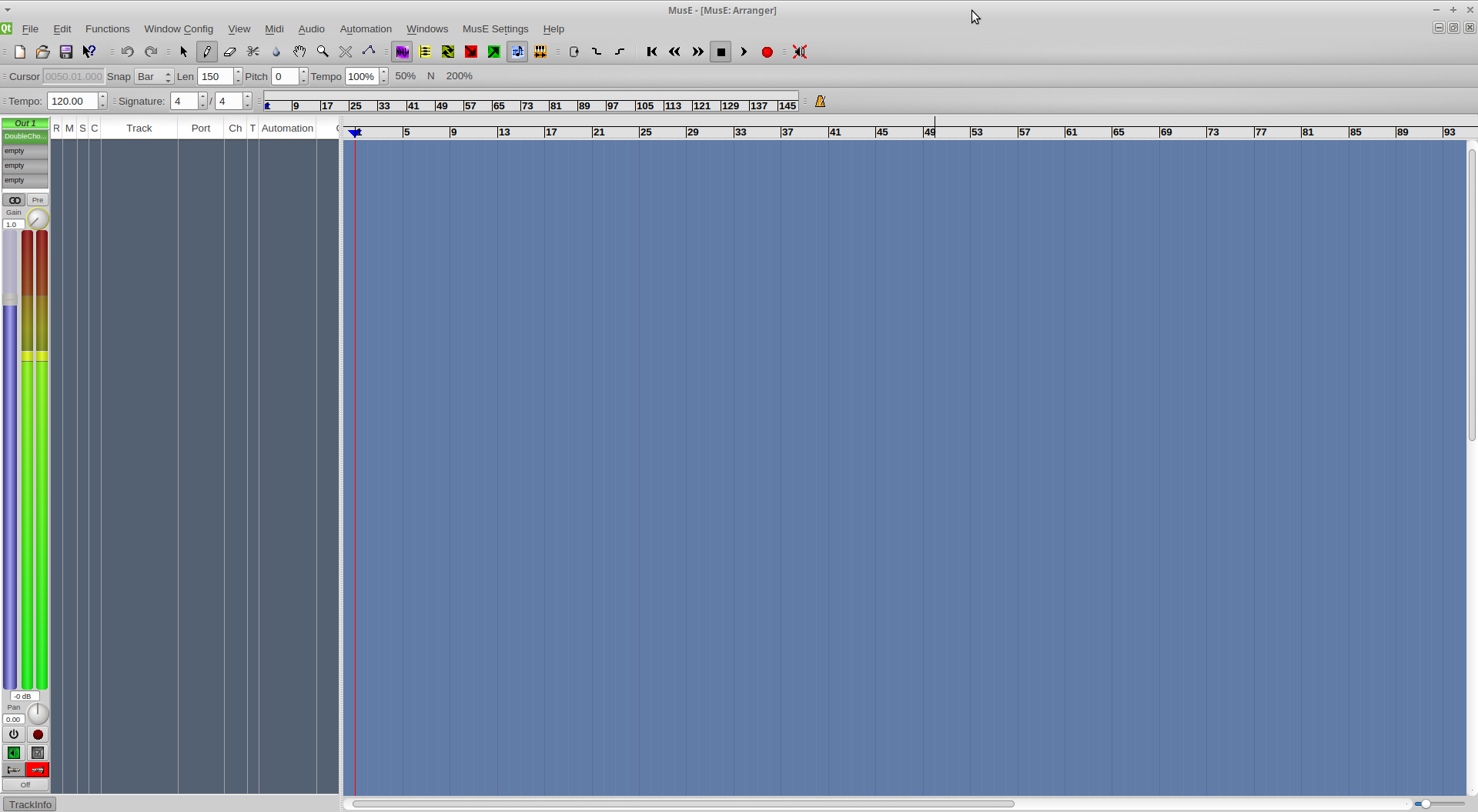Image resolution: width=1478 pixels, height=812 pixels.
Task: Open the Functions menu
Action: pos(108,28)
